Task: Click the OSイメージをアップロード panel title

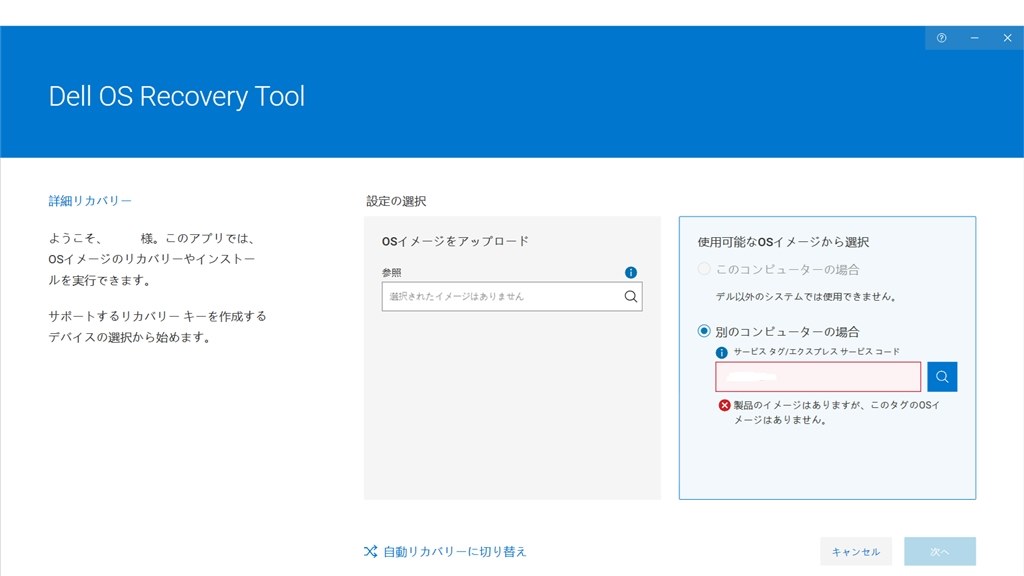Action: [455, 241]
